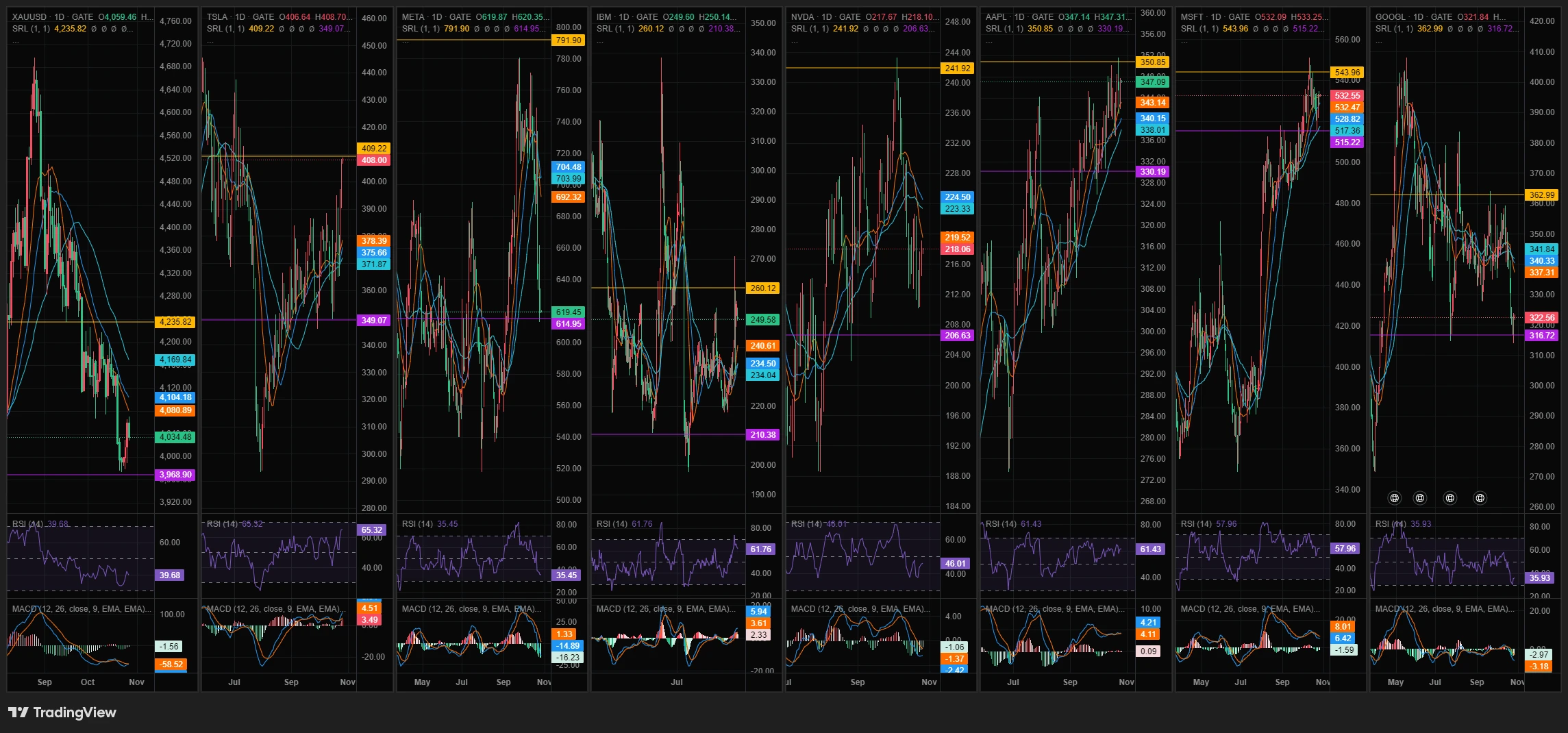Expand the collapsed indicator legend dots on TSLA chart
The image size is (1568, 733).
210,42
